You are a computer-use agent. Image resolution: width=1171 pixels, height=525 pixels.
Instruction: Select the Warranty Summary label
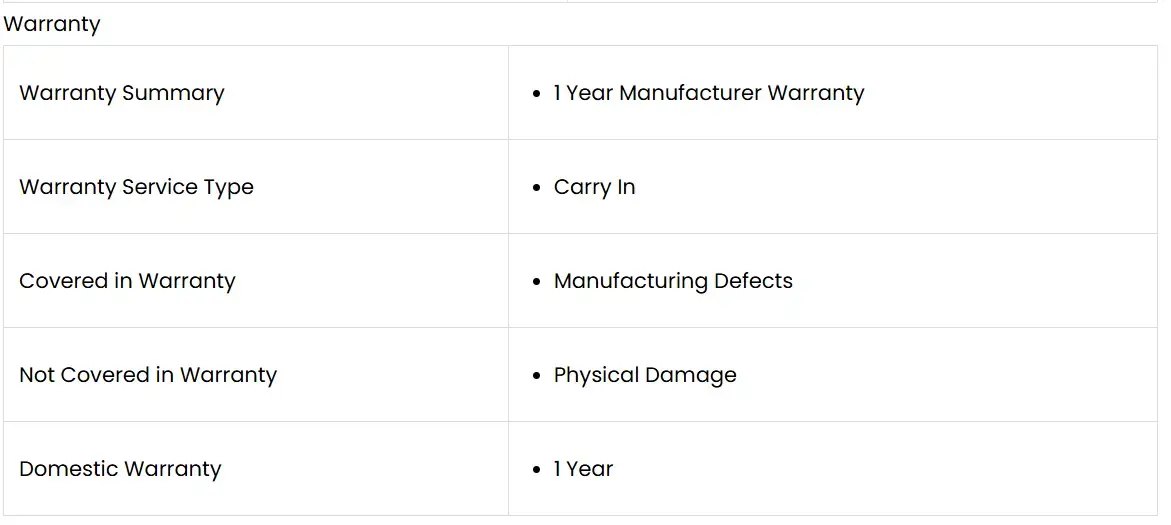click(121, 93)
